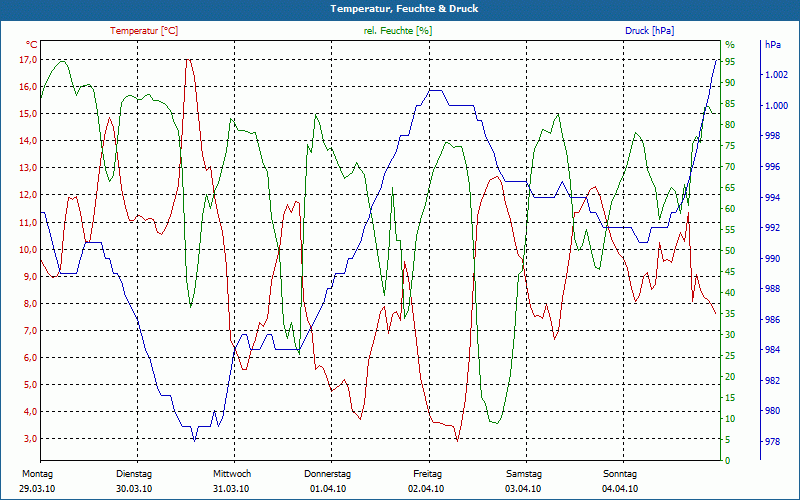Screen dimensions: 800x500
Task: Click the 'Montag' day label
Action: click(x=37, y=474)
